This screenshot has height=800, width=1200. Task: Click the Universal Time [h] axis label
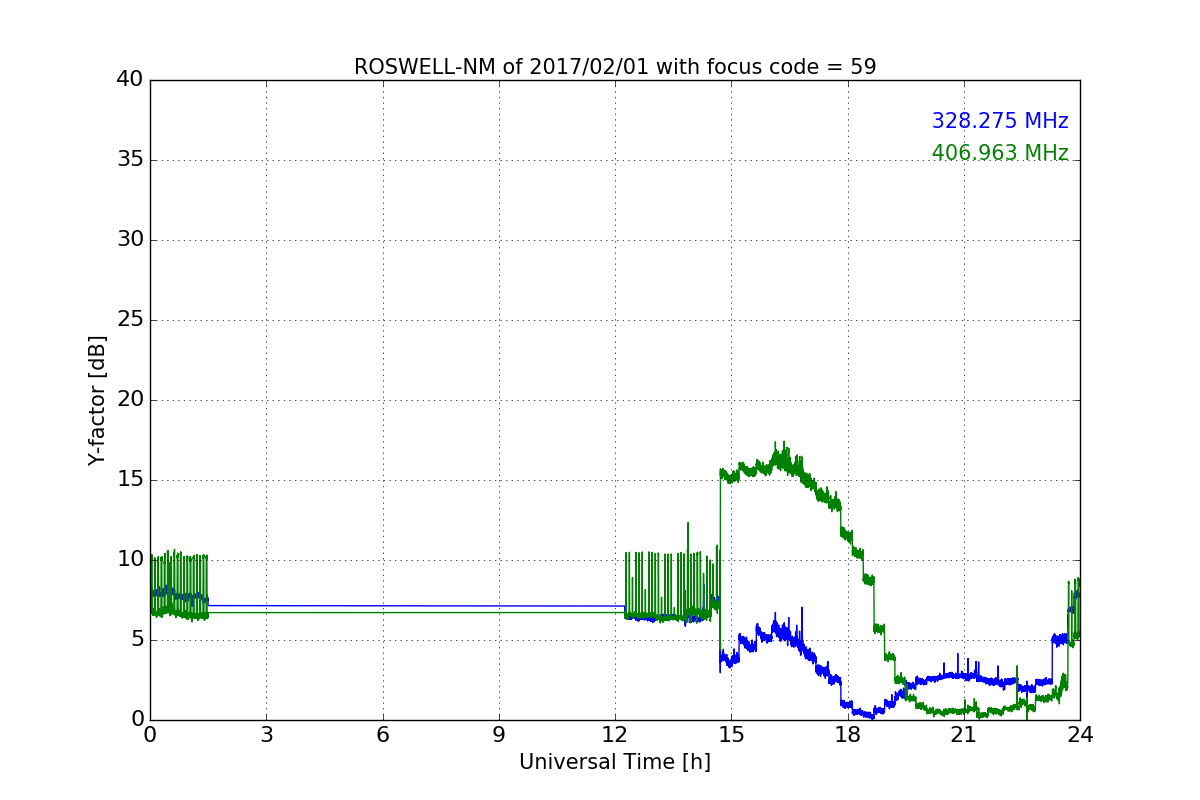click(615, 762)
